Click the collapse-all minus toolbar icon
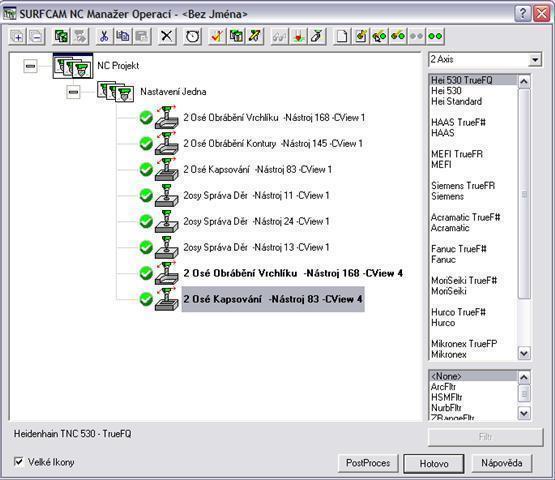This screenshot has height=480, width=555. pos(36,36)
